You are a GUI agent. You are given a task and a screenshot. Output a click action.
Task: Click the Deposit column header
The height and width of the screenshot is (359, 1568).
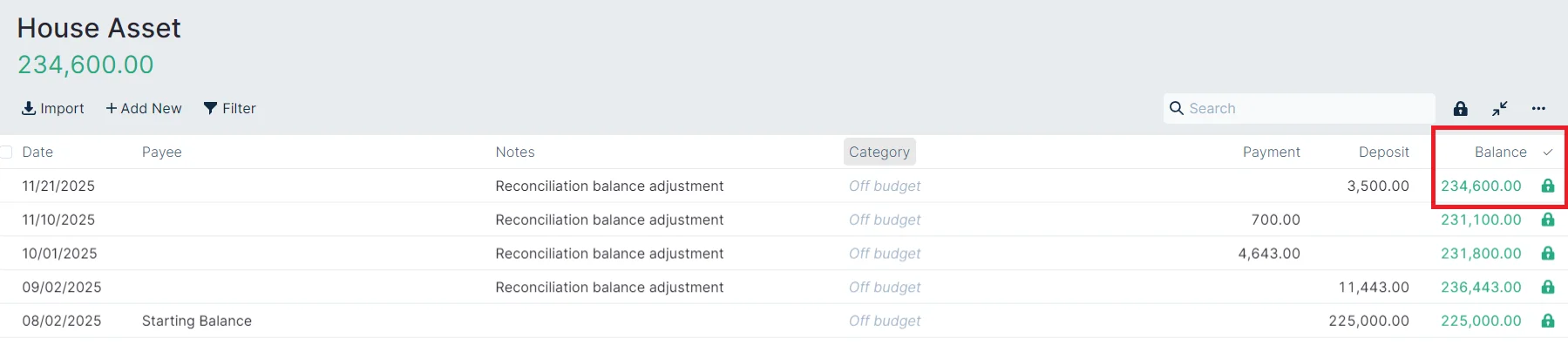click(1383, 152)
